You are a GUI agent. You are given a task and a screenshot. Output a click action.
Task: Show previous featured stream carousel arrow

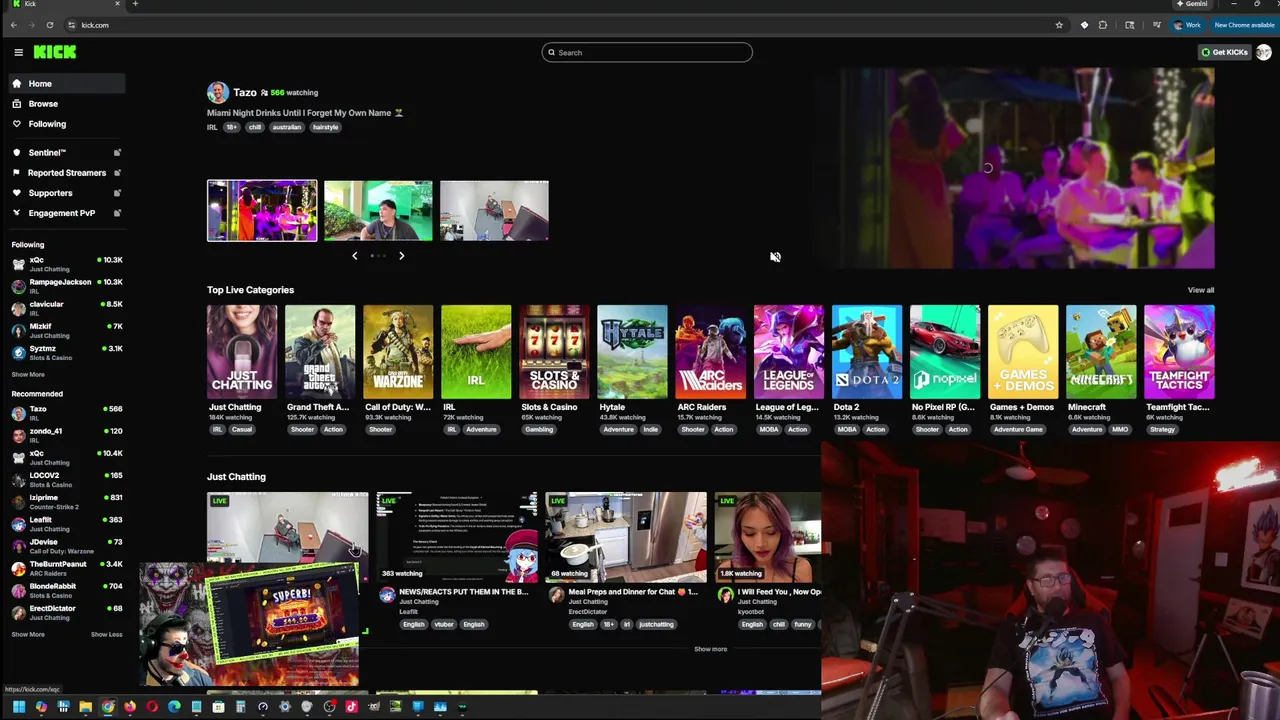click(x=354, y=256)
